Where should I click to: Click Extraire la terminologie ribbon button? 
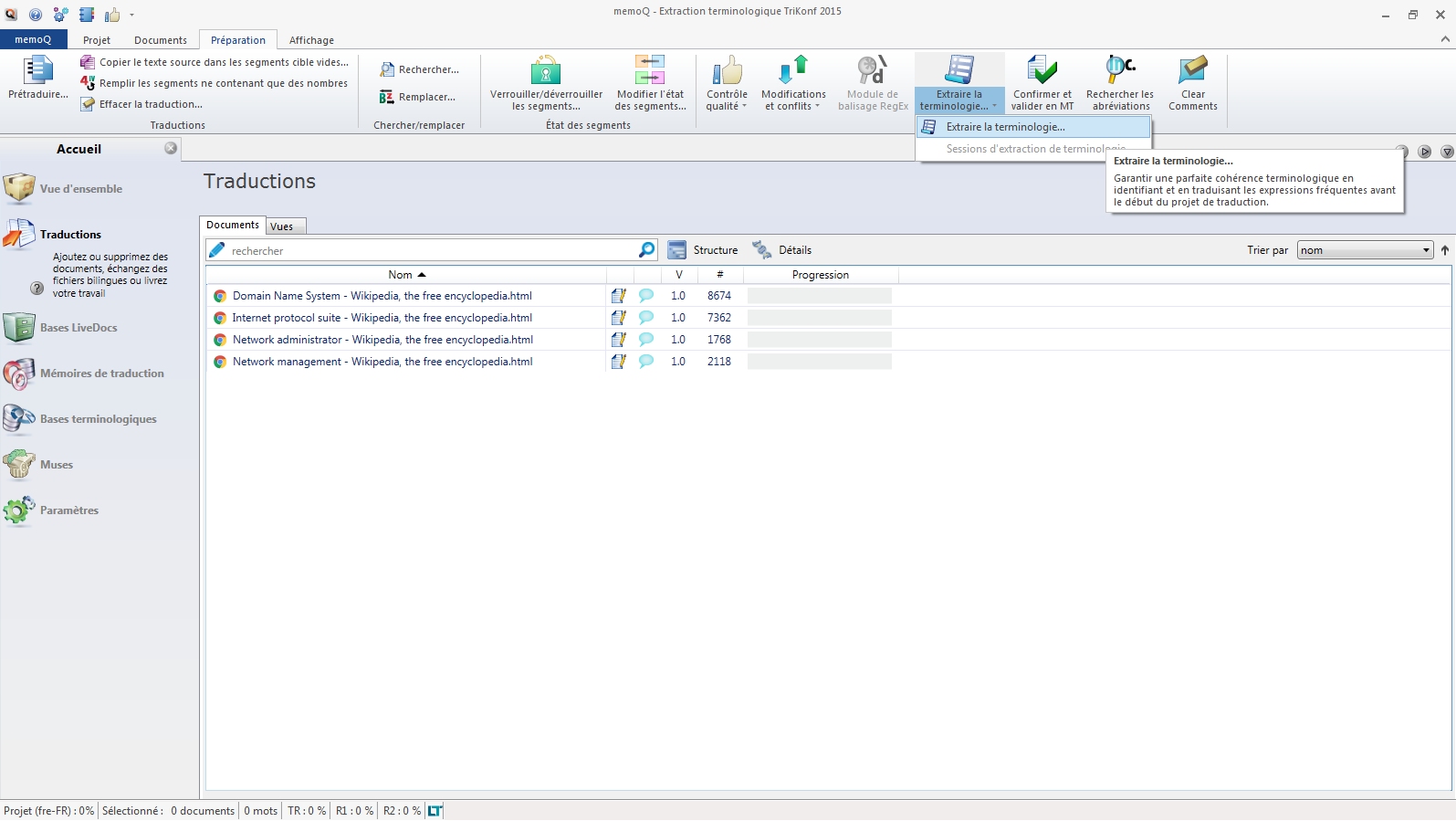point(958,82)
